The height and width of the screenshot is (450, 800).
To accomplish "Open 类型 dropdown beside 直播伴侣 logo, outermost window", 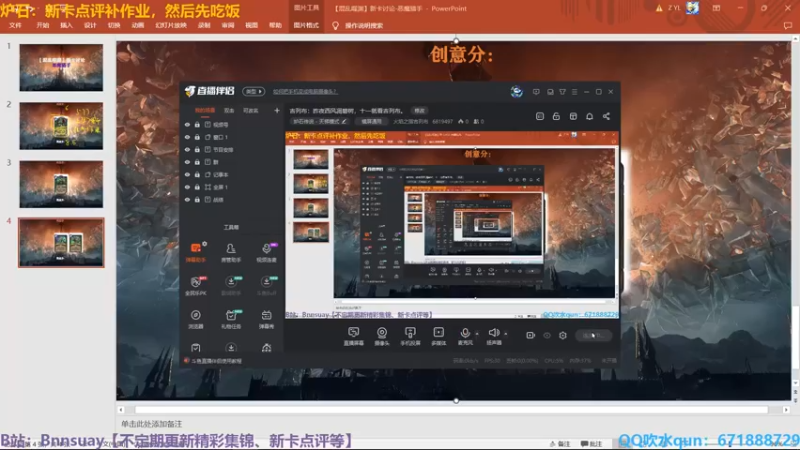I will [x=254, y=91].
